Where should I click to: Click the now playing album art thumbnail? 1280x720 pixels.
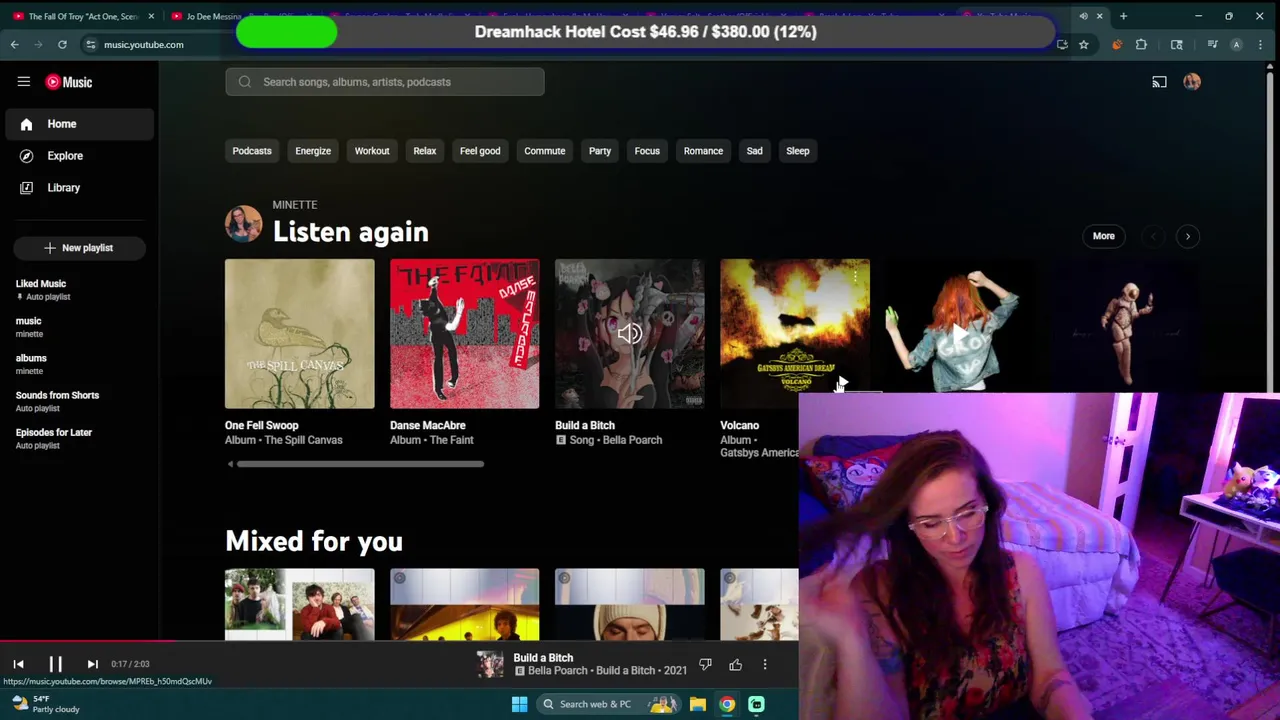pyautogui.click(x=490, y=665)
